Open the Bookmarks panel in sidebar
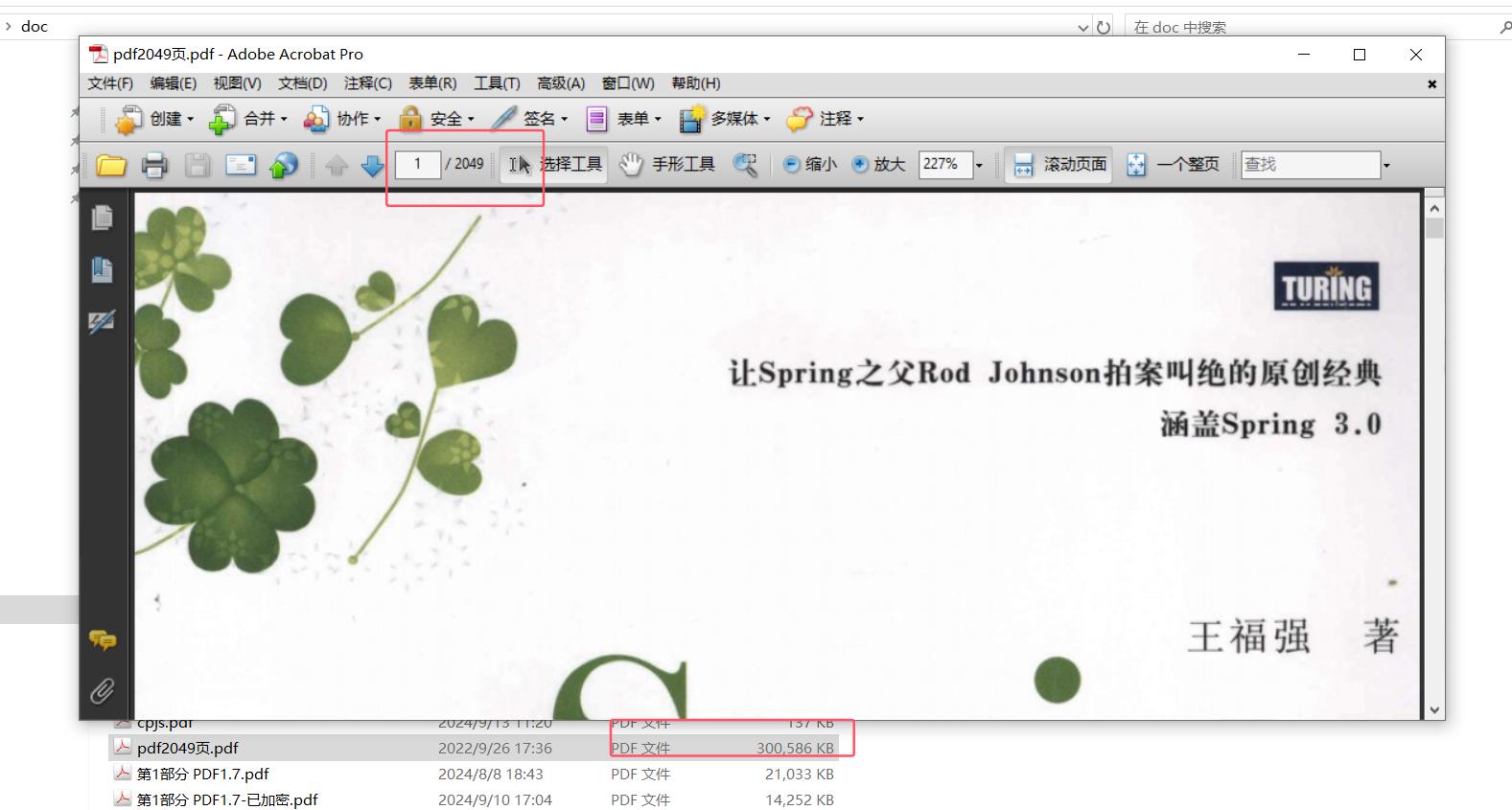Screen dimensions: 1512x810 (x=102, y=269)
